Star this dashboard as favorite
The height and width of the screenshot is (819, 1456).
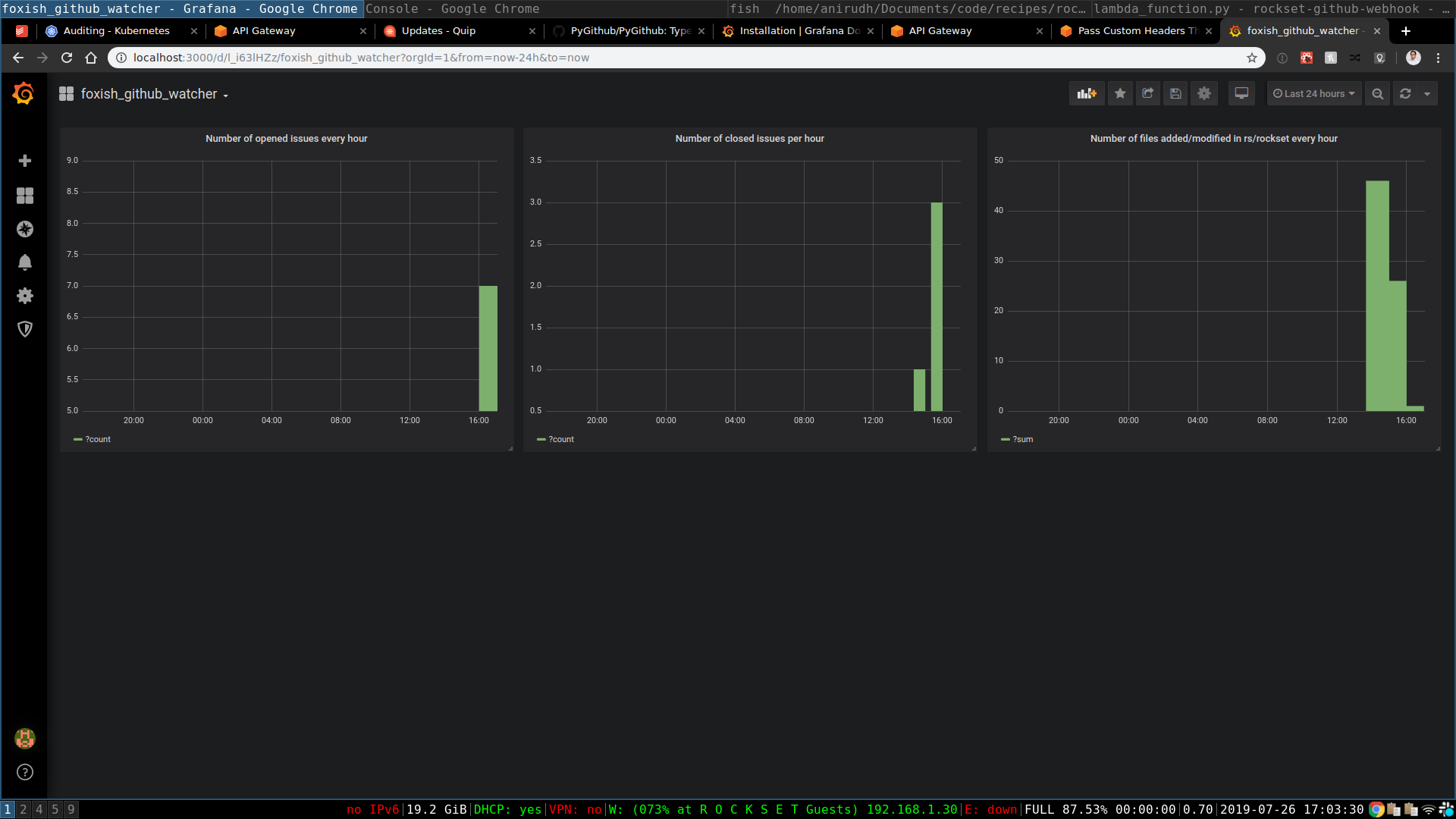1120,93
